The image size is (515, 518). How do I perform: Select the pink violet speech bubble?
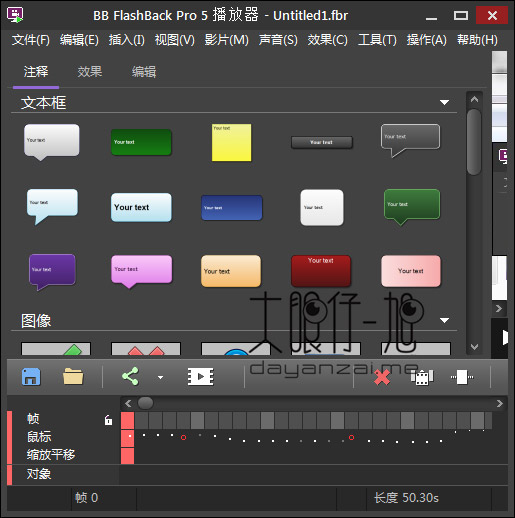[142, 271]
